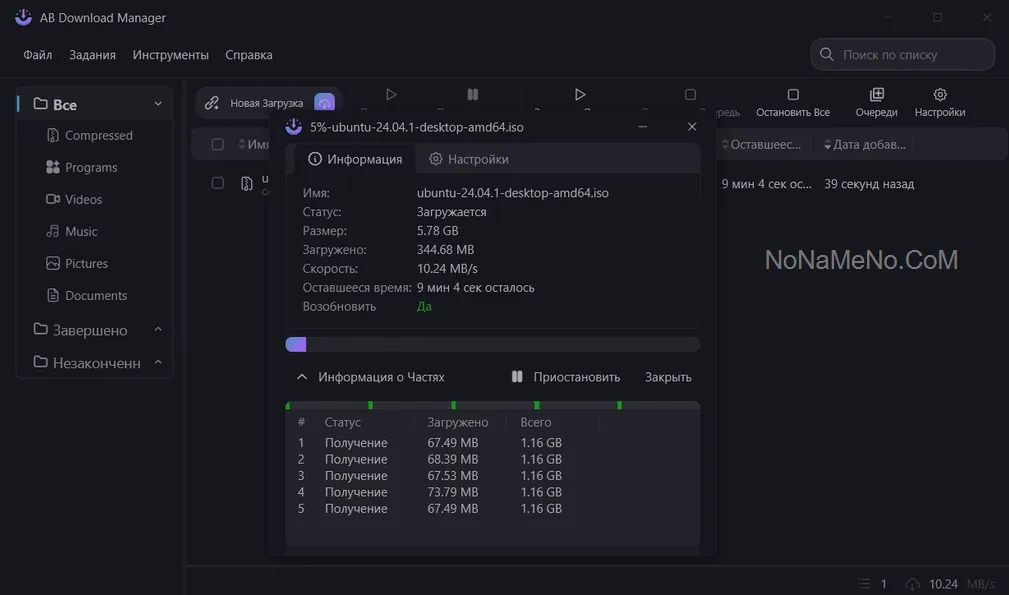Tick the select-all checkbox in list header
Image resolution: width=1009 pixels, height=595 pixels.
tap(218, 145)
